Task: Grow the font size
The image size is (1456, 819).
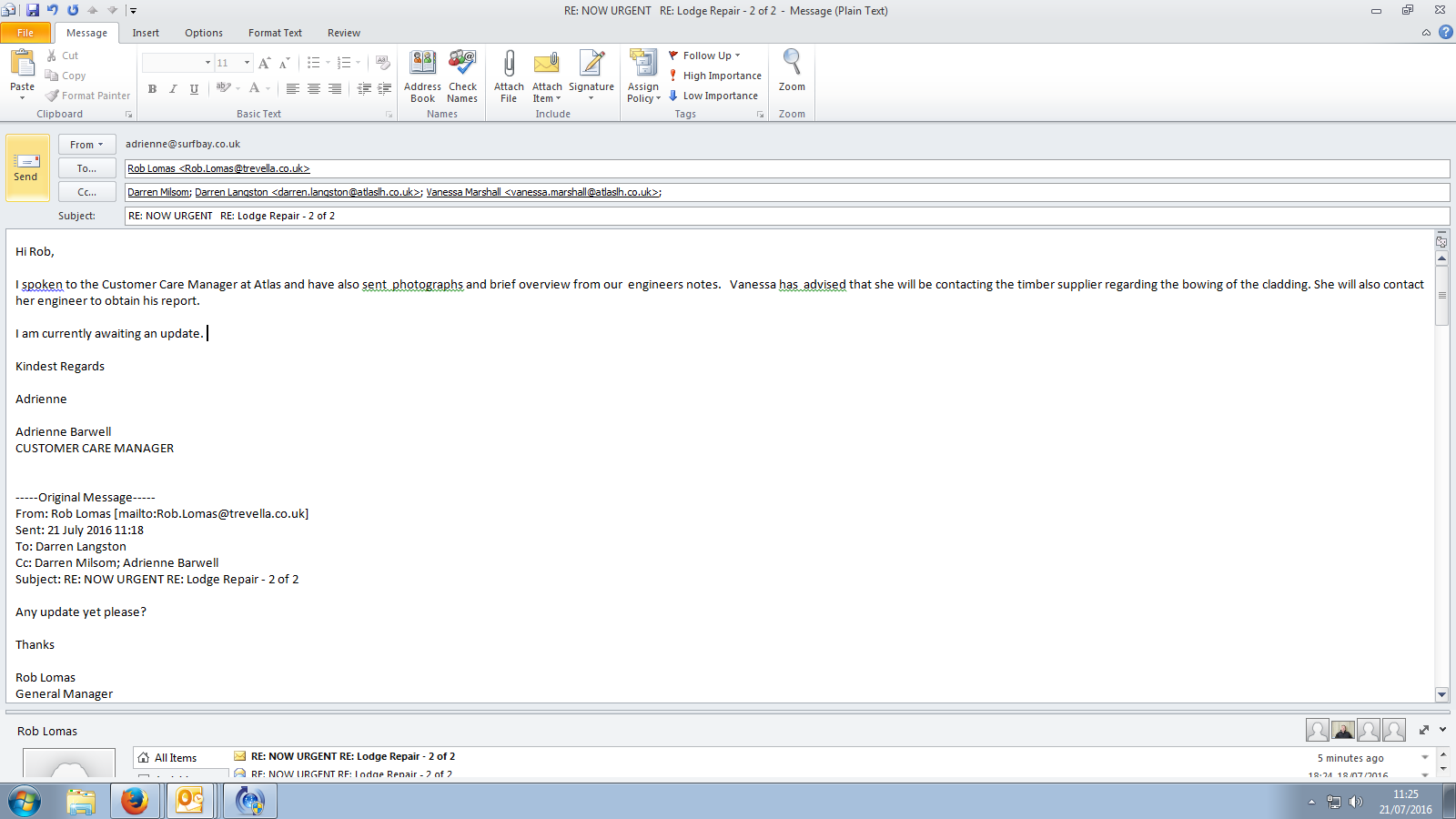Action: (x=264, y=63)
